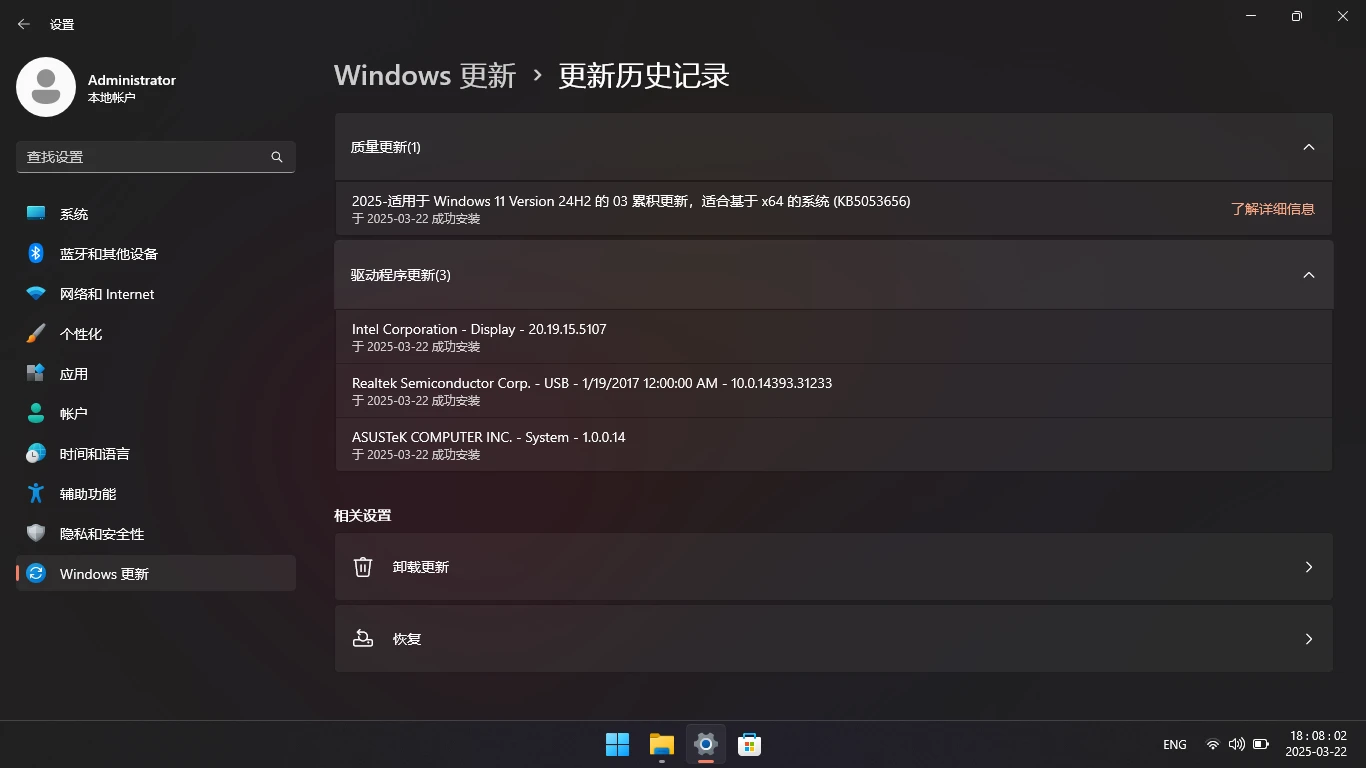Select 系统 in the sidebar
1366x768 pixels.
[156, 214]
